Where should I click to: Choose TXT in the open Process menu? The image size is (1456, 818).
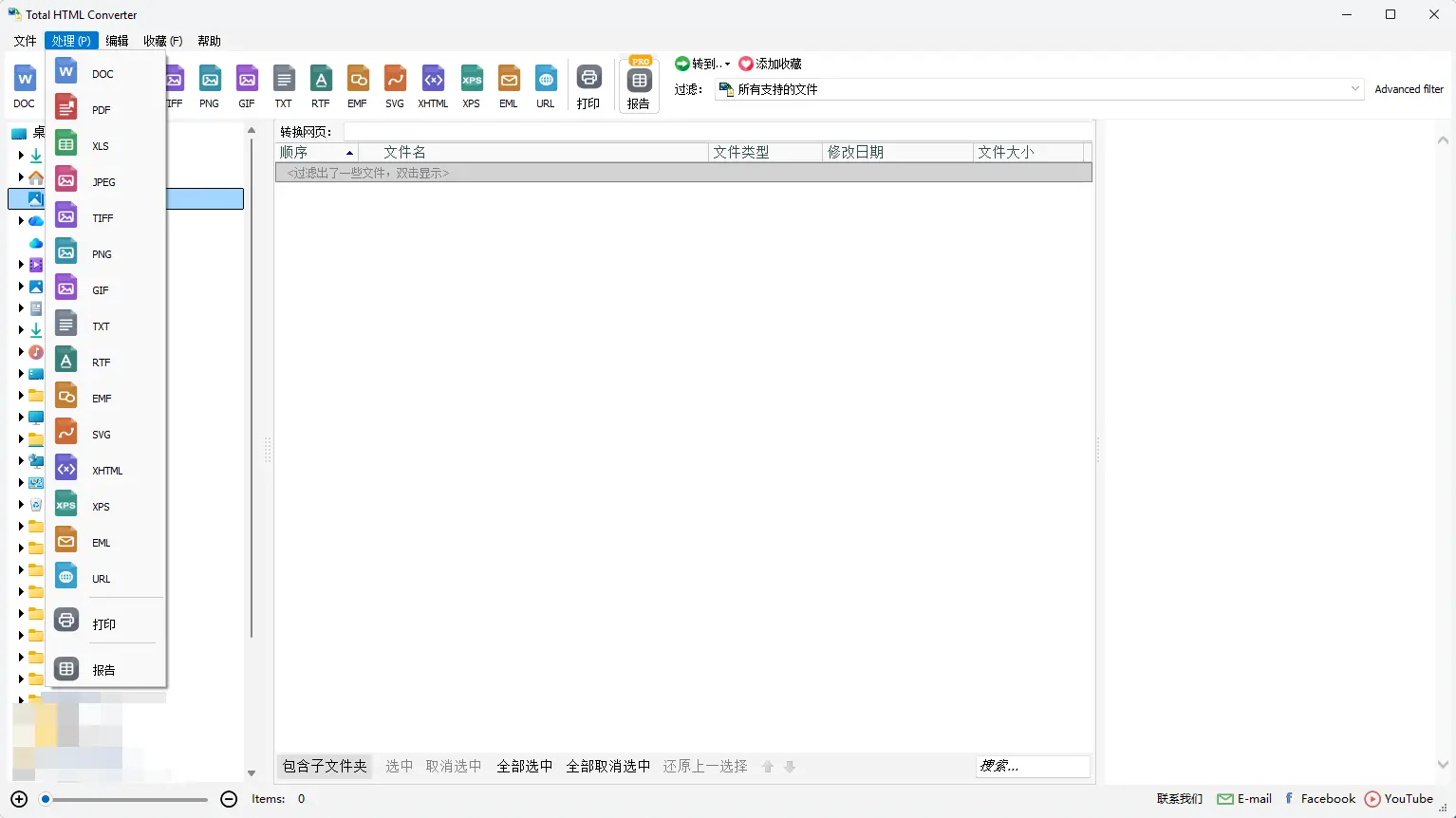[106, 326]
